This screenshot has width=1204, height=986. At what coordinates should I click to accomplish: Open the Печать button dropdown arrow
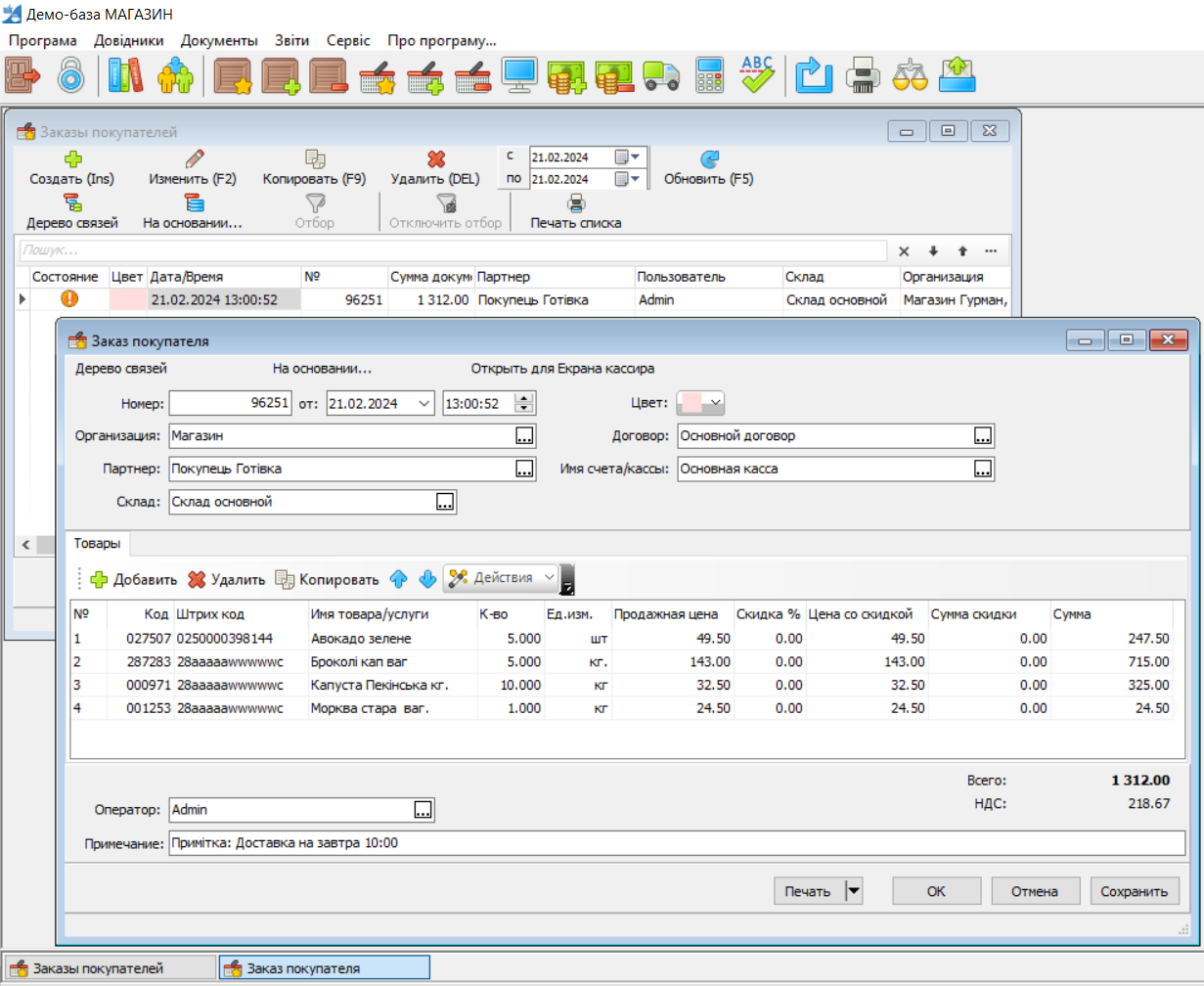tap(853, 891)
